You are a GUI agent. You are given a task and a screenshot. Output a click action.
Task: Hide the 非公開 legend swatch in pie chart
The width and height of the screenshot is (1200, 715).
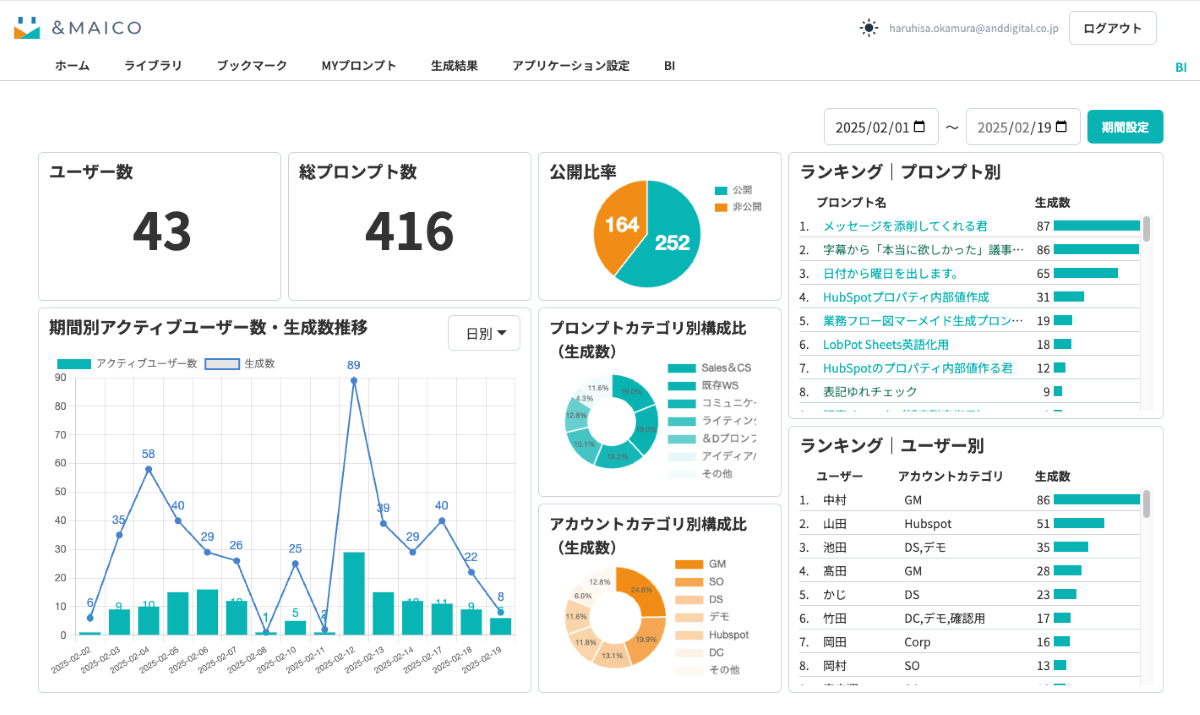[x=721, y=207]
